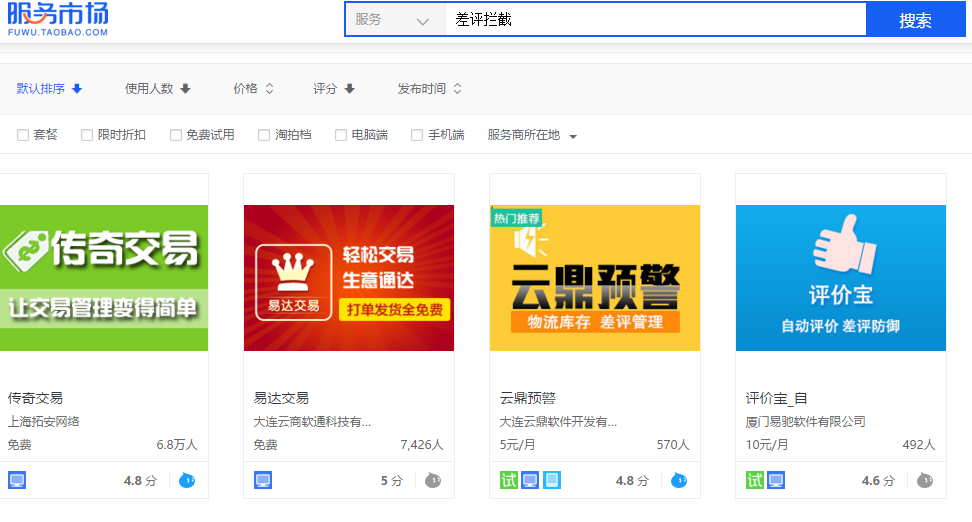Image resolution: width=972 pixels, height=522 pixels.
Task: Open the 易达交易 red banner thumbnail
Action: (x=349, y=278)
